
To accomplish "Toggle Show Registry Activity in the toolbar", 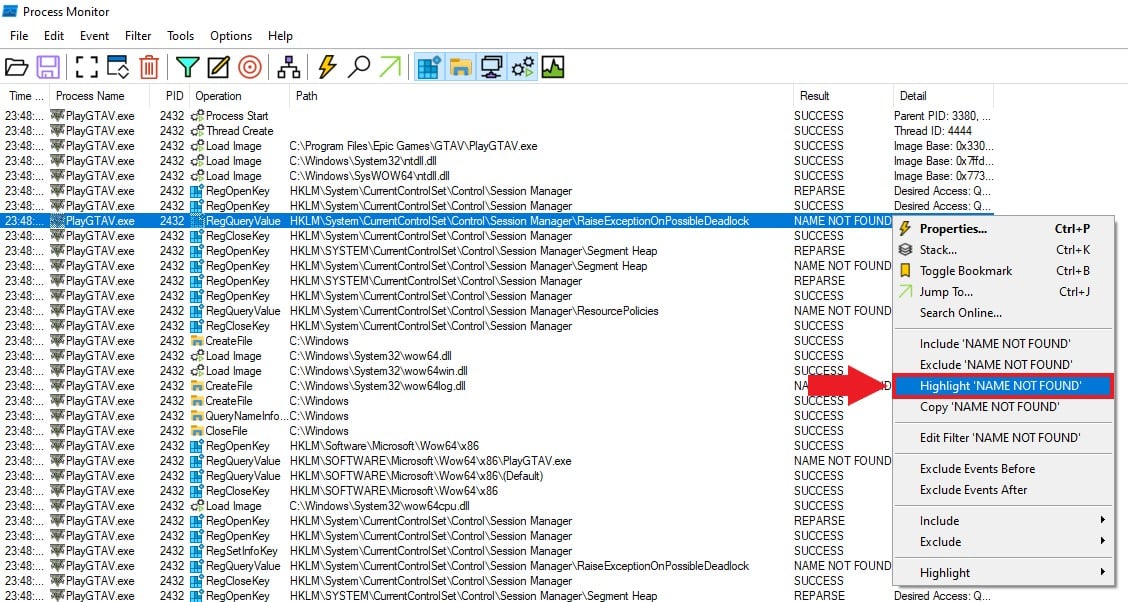I will point(429,68).
